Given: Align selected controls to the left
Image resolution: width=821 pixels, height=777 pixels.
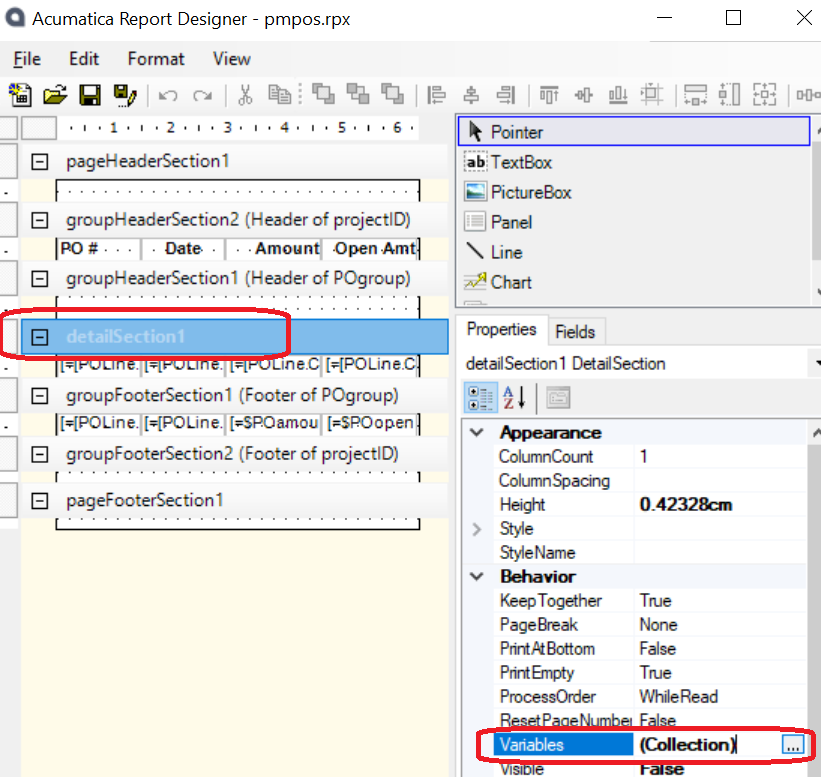Looking at the screenshot, I should 436,95.
